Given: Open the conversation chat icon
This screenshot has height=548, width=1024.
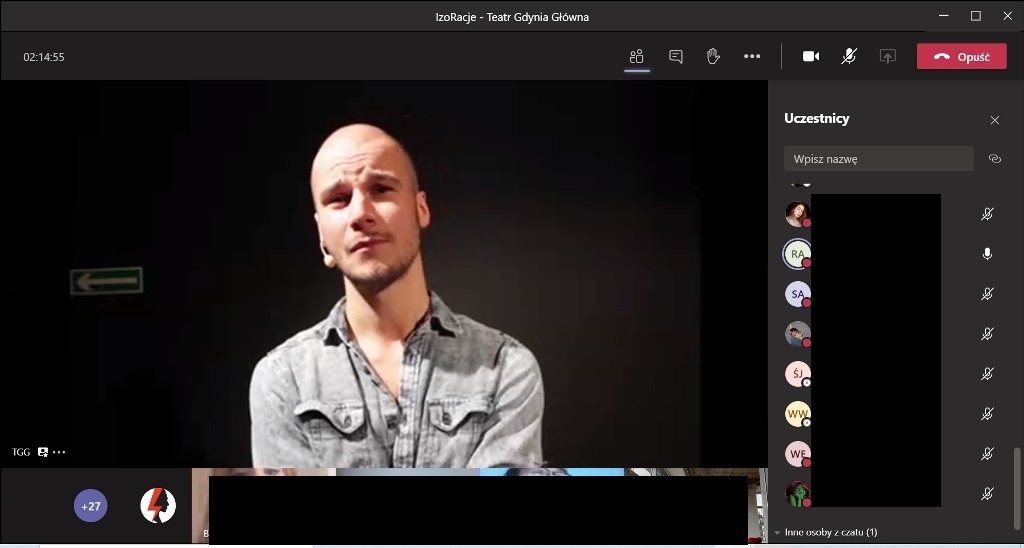Looking at the screenshot, I should [x=675, y=57].
